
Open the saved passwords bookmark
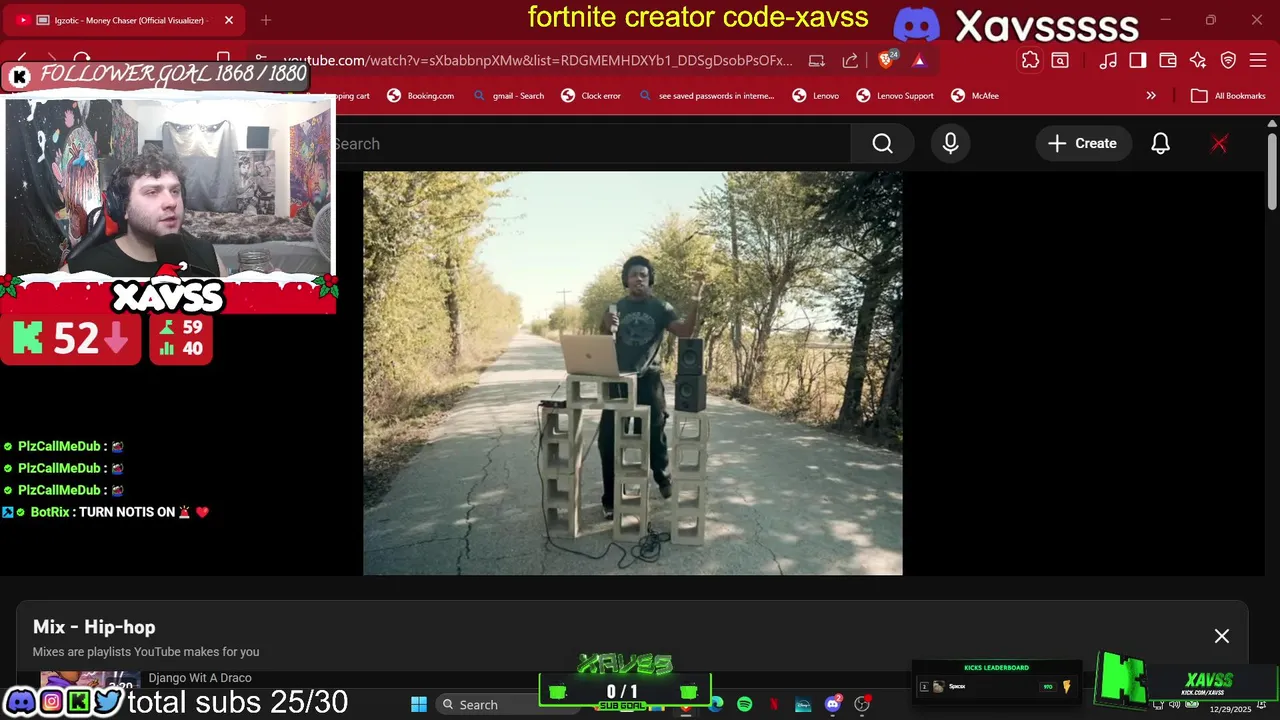(706, 96)
